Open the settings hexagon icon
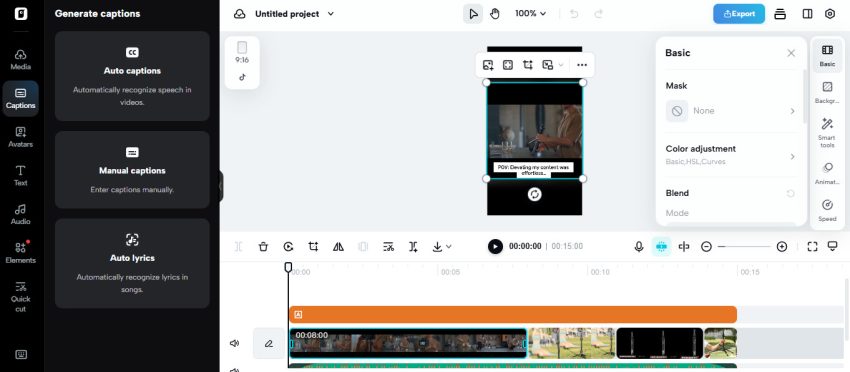 pos(829,14)
